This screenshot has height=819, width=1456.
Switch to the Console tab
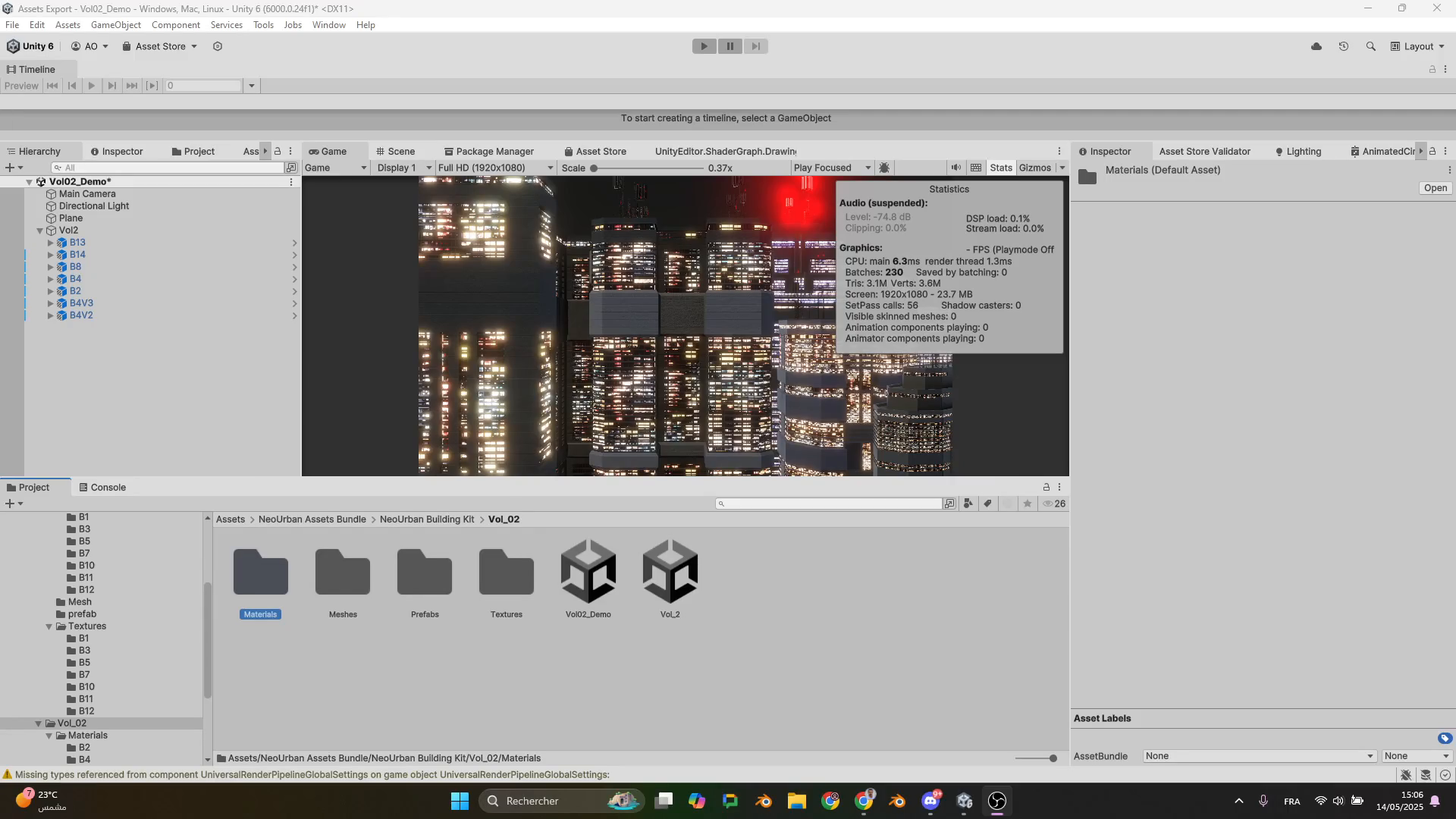102,488
